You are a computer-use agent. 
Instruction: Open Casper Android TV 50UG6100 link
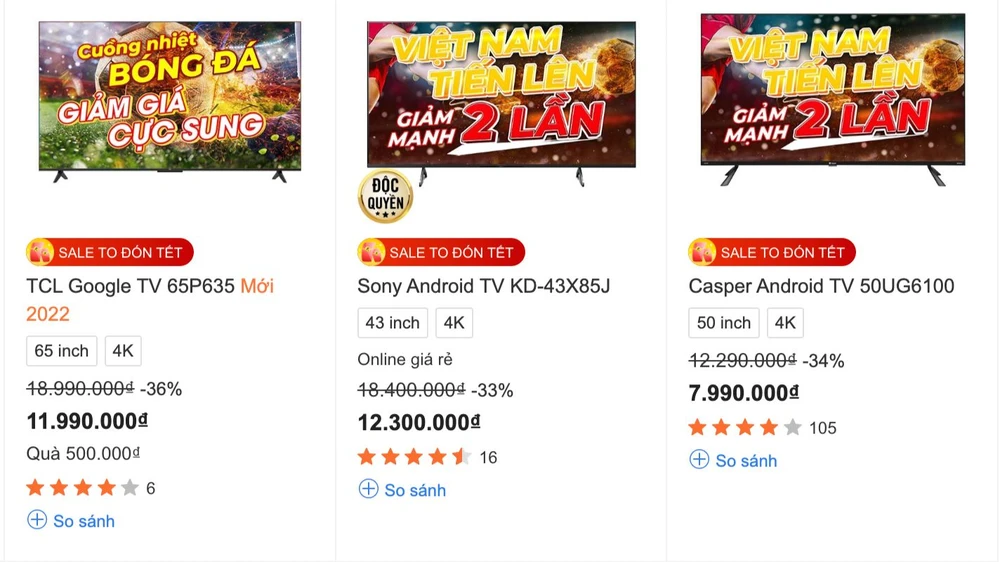tap(821, 287)
